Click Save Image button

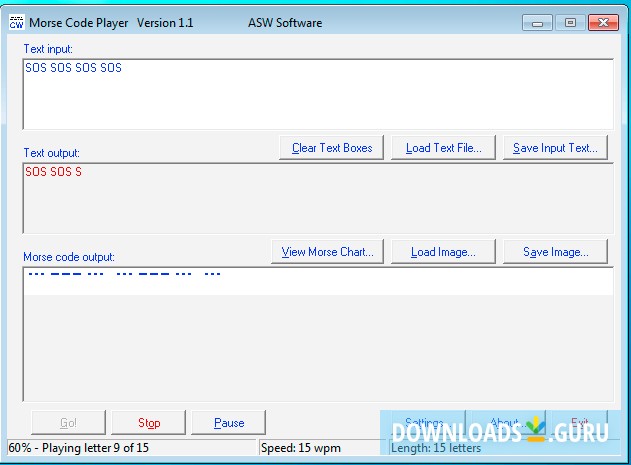point(555,252)
